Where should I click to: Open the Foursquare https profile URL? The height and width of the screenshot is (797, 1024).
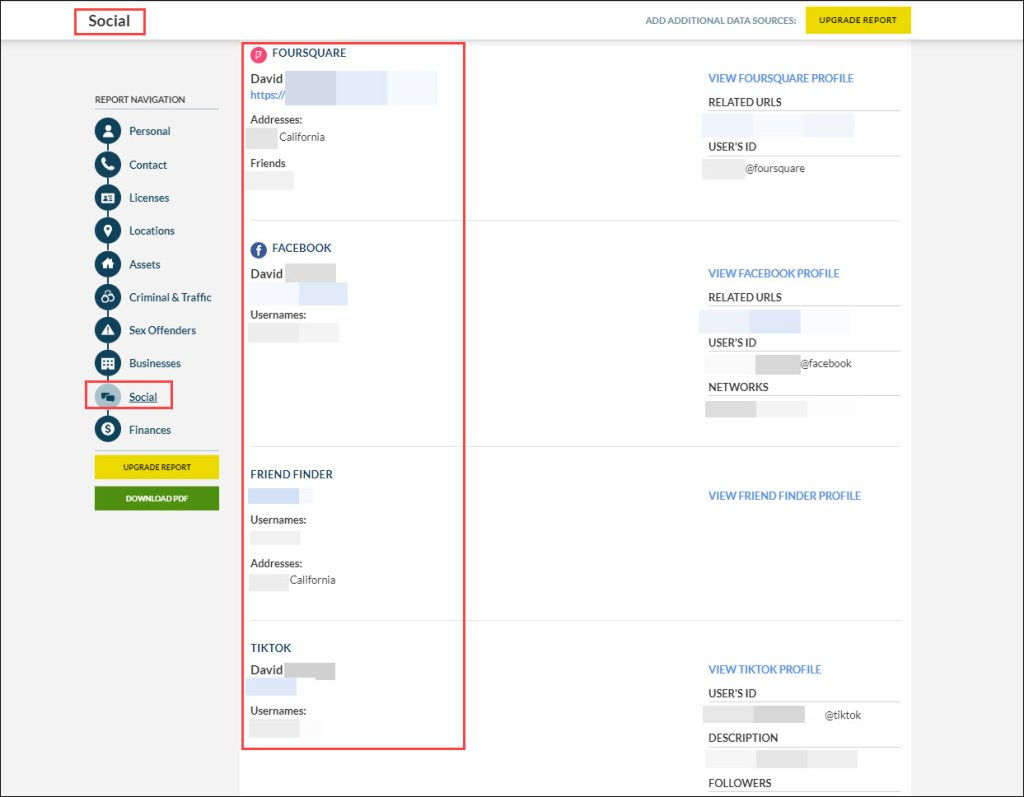tap(267, 95)
